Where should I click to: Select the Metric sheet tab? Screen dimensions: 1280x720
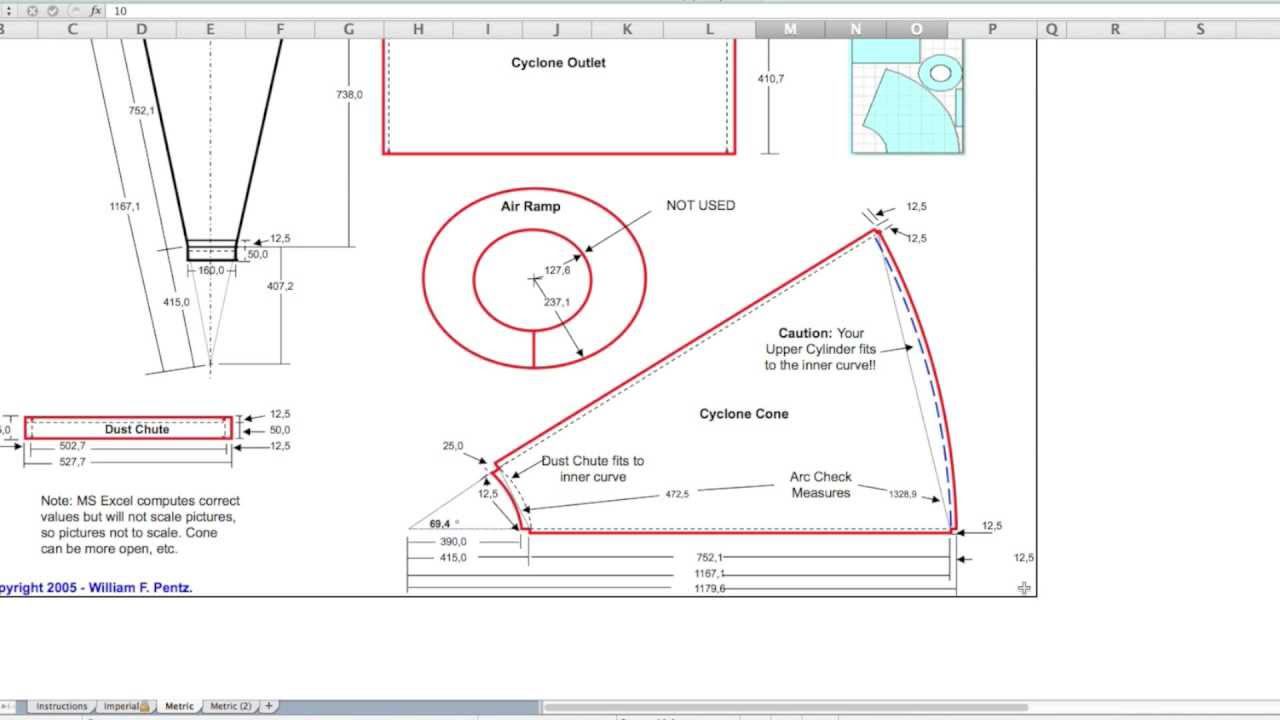click(x=179, y=706)
